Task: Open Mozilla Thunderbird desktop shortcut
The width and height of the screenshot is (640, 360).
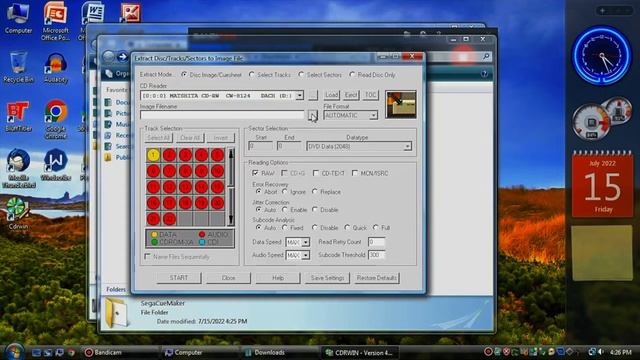Action: [18, 168]
